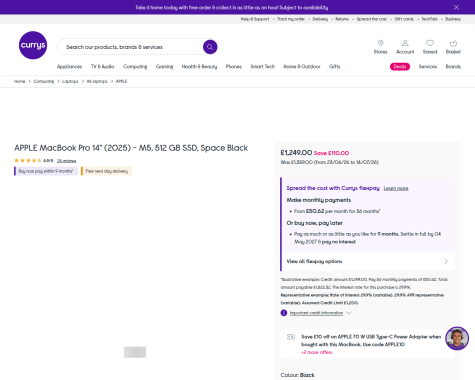This screenshot has width=475, height=380.
Task: Open the Home & Outdoor menu
Action: click(302, 67)
